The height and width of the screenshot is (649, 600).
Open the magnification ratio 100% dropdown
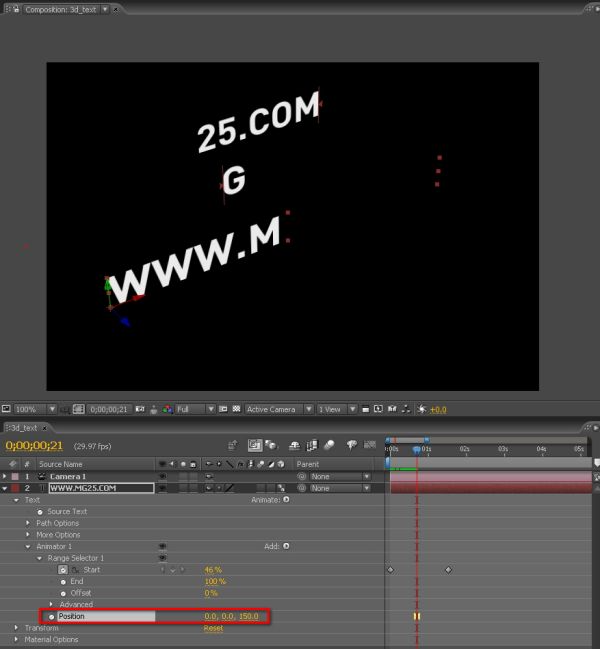[x=35, y=409]
